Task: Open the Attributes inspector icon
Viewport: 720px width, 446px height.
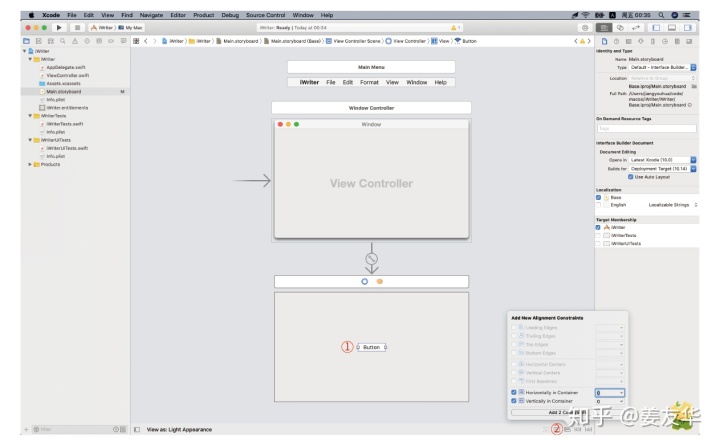Action: point(641,41)
